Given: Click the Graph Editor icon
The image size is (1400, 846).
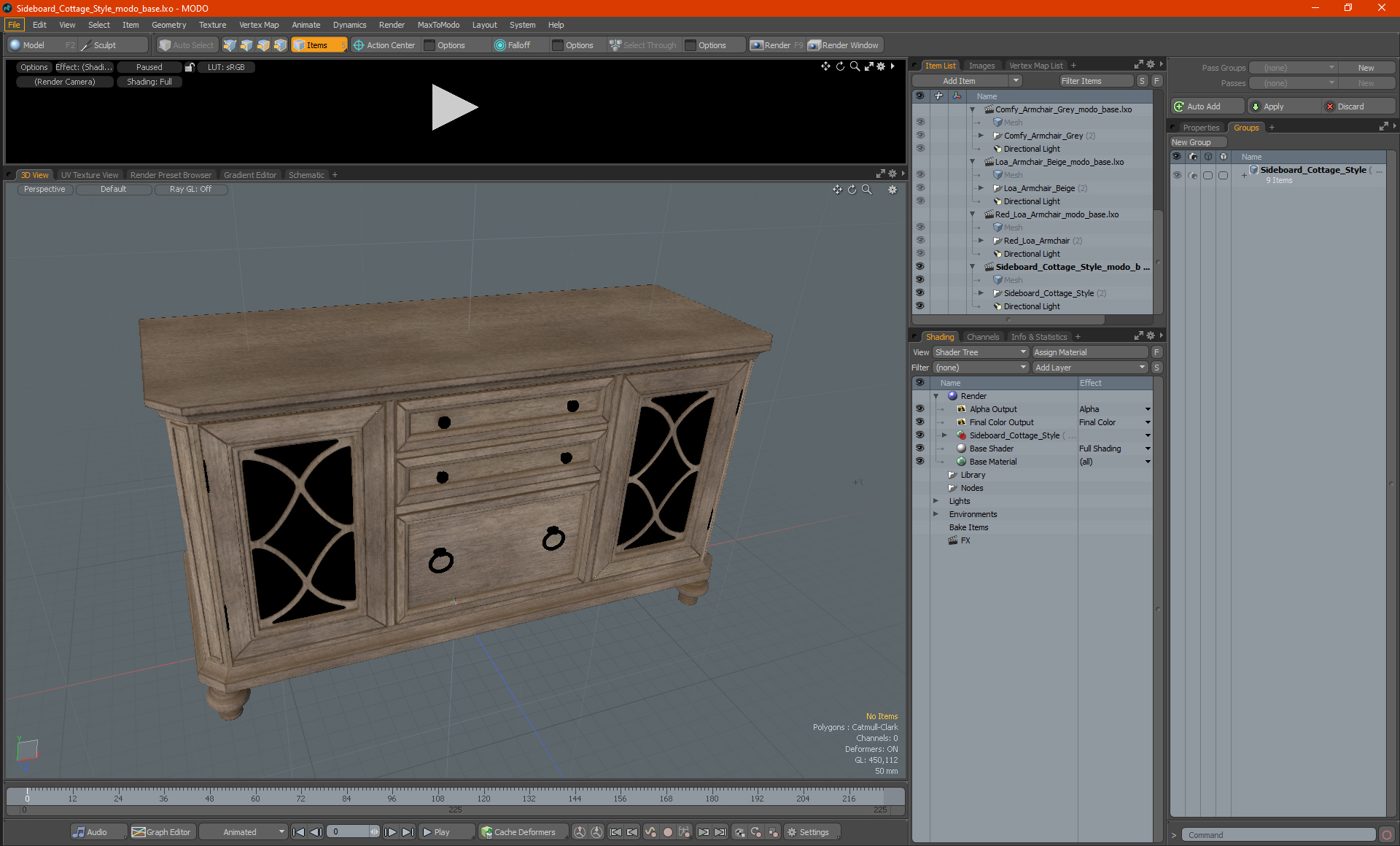Looking at the screenshot, I should (x=139, y=832).
